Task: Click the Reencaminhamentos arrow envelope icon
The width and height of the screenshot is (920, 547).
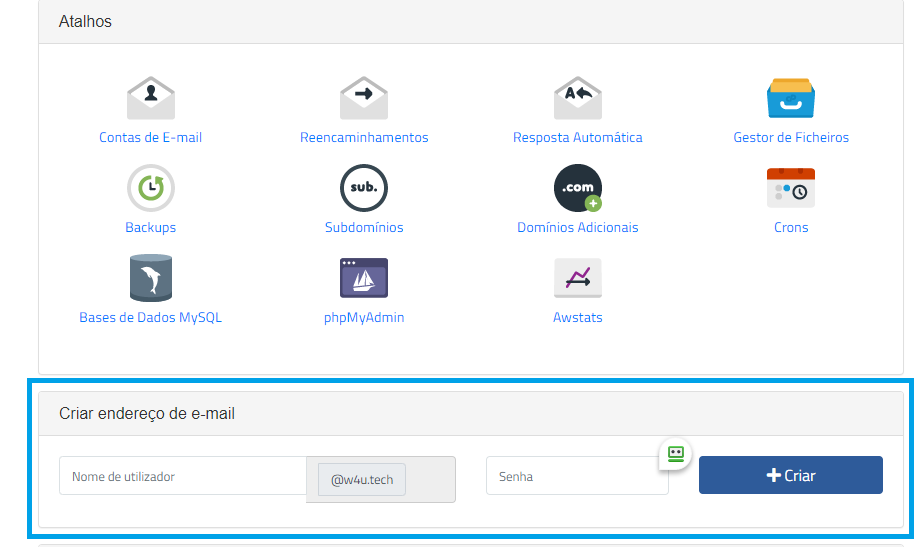Action: click(364, 98)
